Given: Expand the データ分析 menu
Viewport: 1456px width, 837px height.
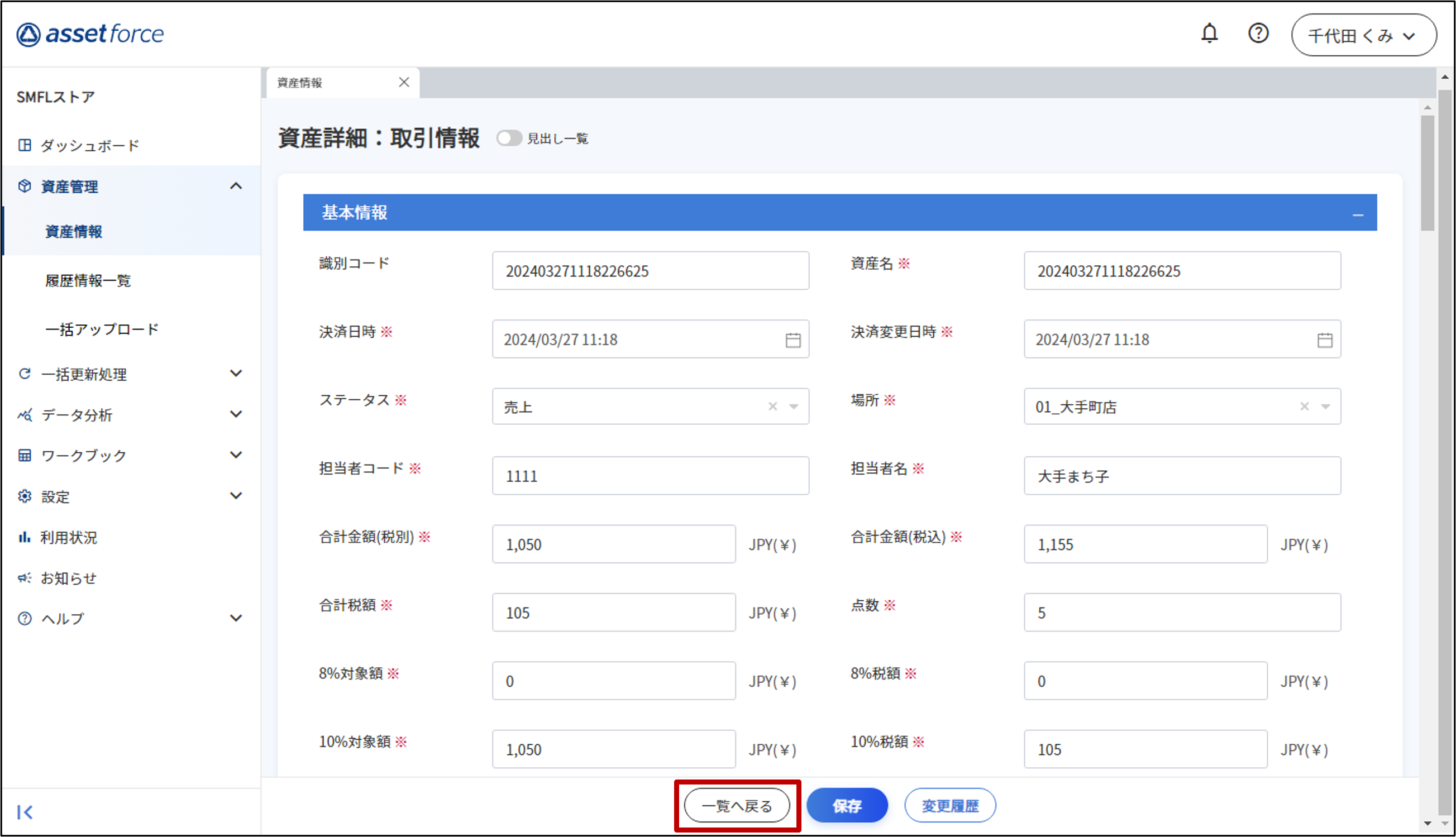Looking at the screenshot, I should point(236,414).
